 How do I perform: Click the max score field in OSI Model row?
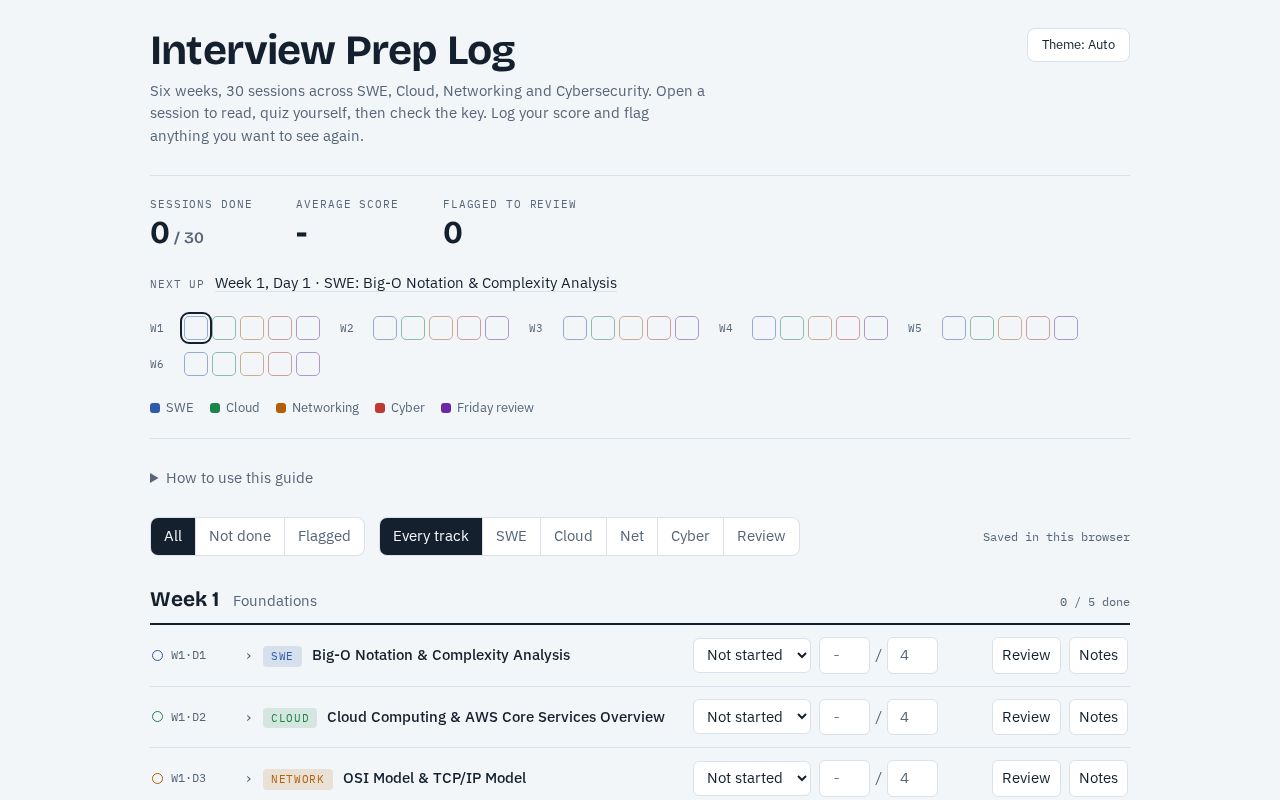click(912, 778)
